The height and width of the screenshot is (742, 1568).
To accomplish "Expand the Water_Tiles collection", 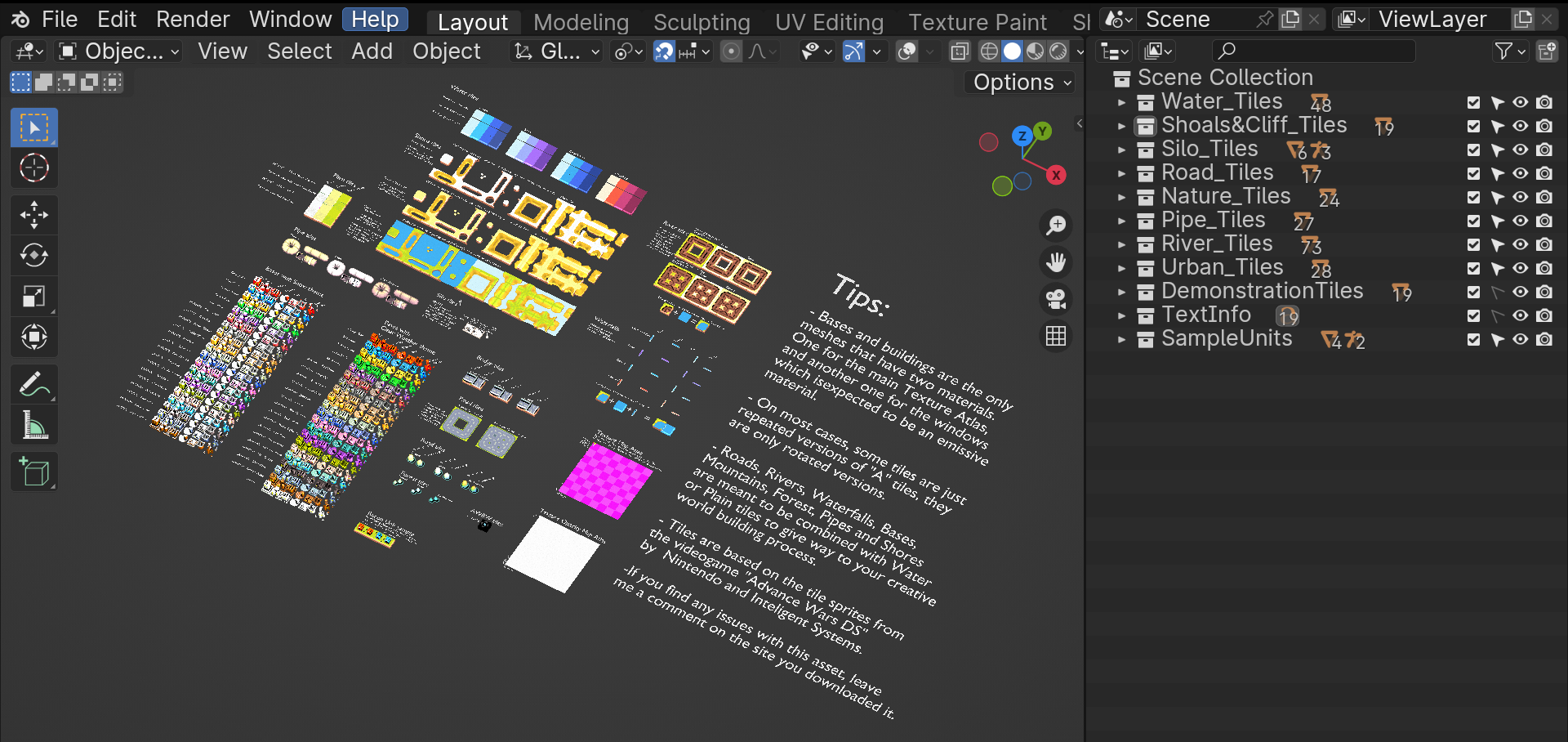I will click(x=1122, y=102).
